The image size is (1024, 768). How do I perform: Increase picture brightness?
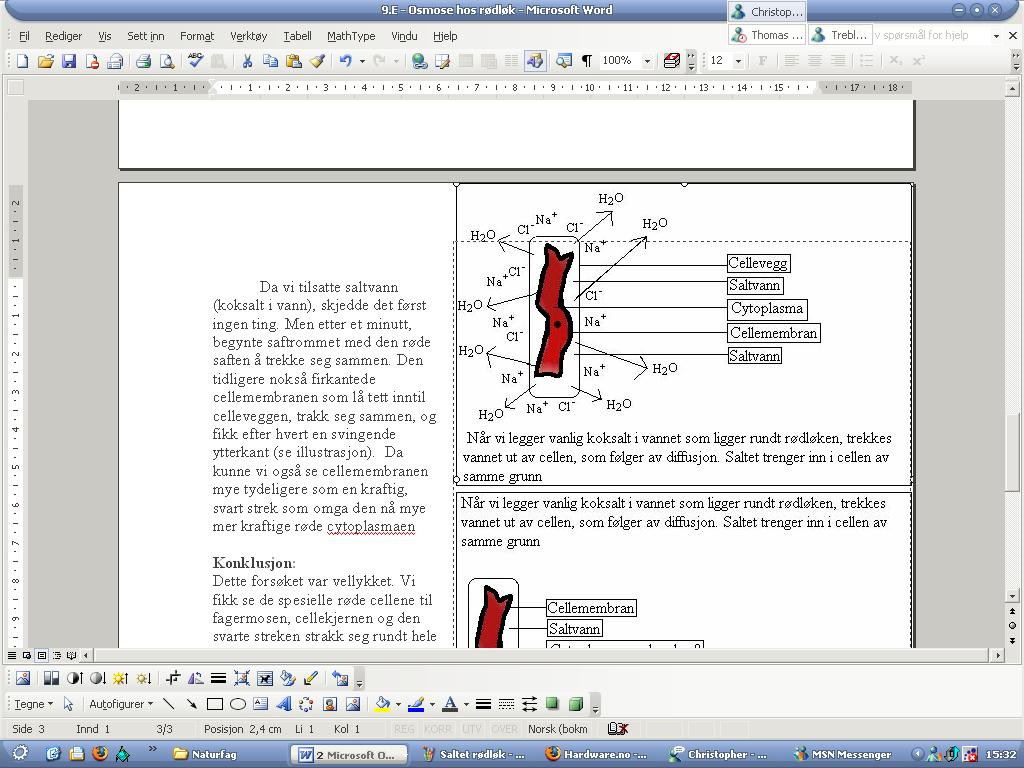coord(120,678)
